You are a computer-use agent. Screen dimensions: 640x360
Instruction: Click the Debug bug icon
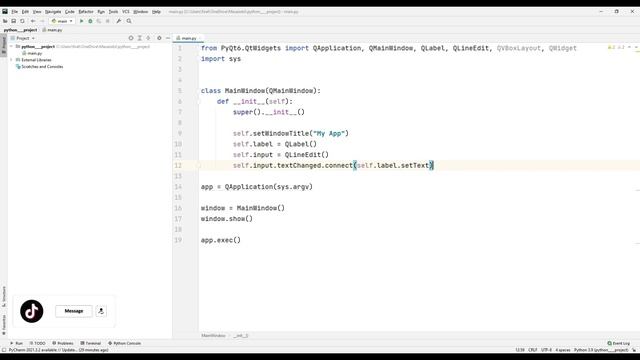[90, 21]
